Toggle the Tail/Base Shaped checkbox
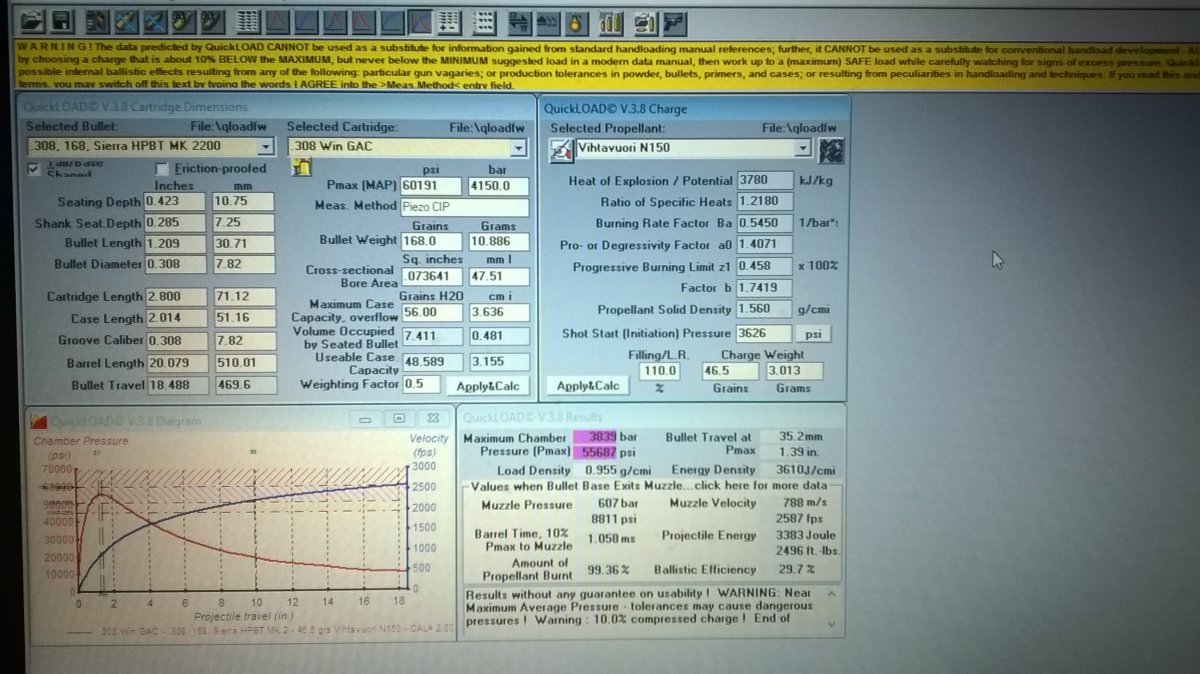 33,168
